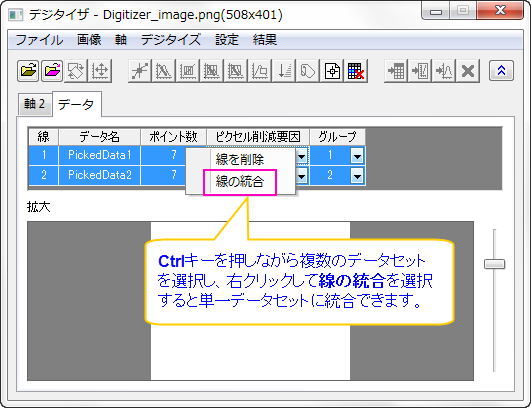The width and height of the screenshot is (531, 408).
Task: Click the edit axes crosshair arrows icon
Action: click(100, 71)
